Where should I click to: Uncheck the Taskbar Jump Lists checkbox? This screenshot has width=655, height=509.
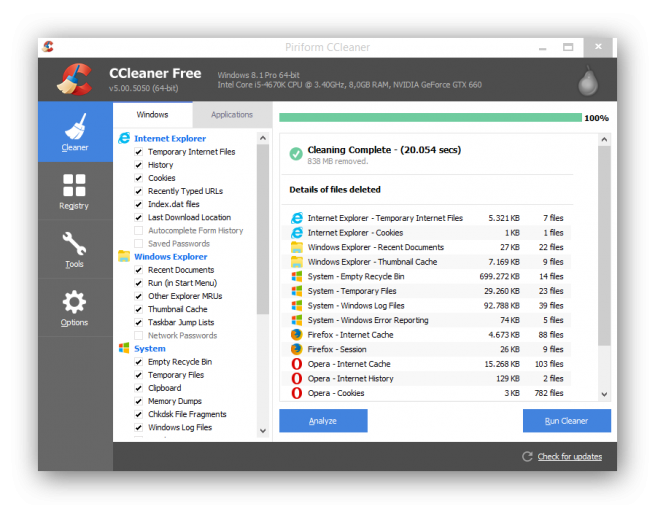coord(139,322)
